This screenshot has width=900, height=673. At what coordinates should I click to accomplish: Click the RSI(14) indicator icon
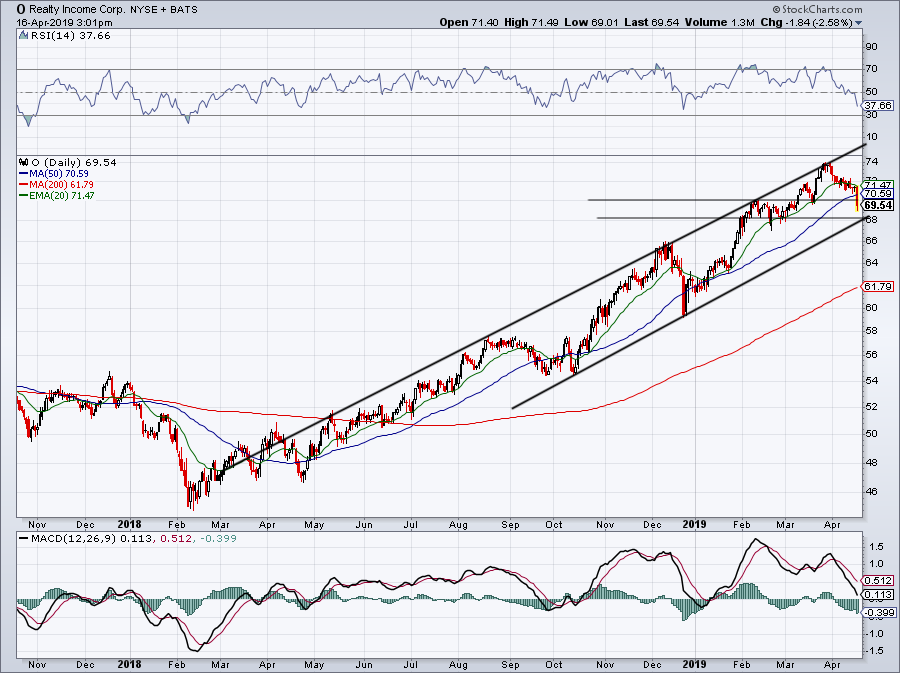[x=24, y=36]
